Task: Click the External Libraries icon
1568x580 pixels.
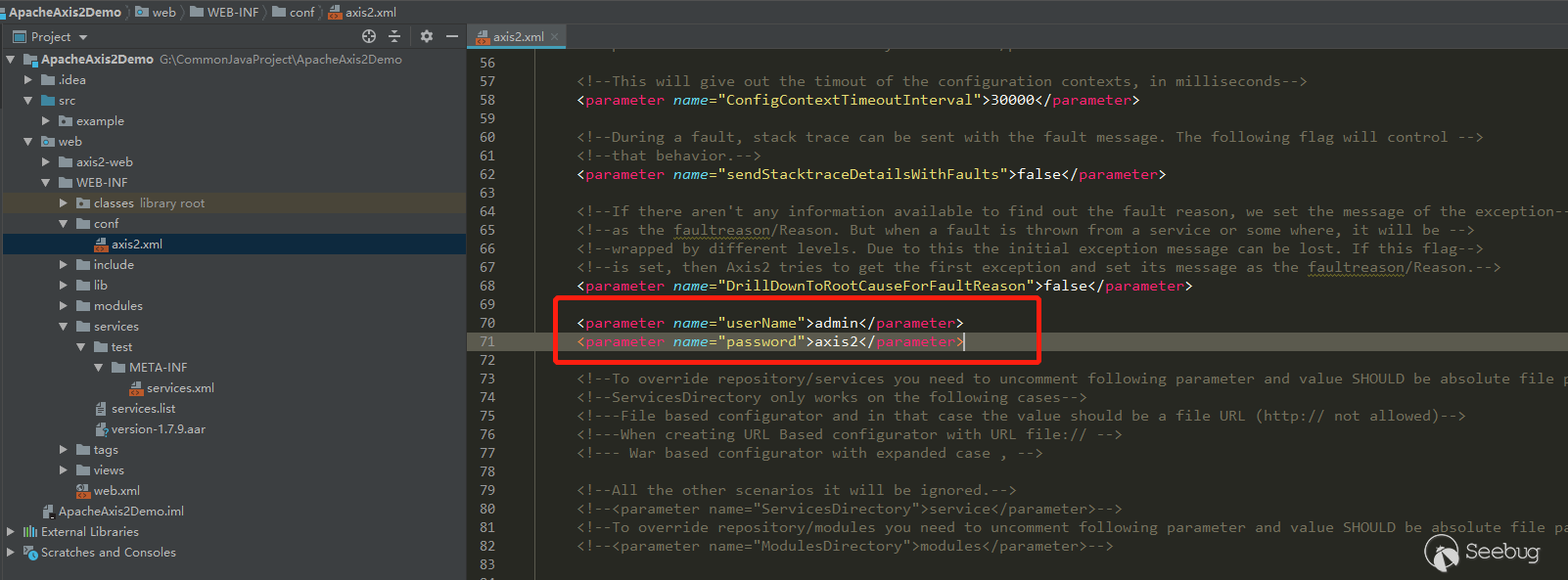Action: tap(29, 532)
